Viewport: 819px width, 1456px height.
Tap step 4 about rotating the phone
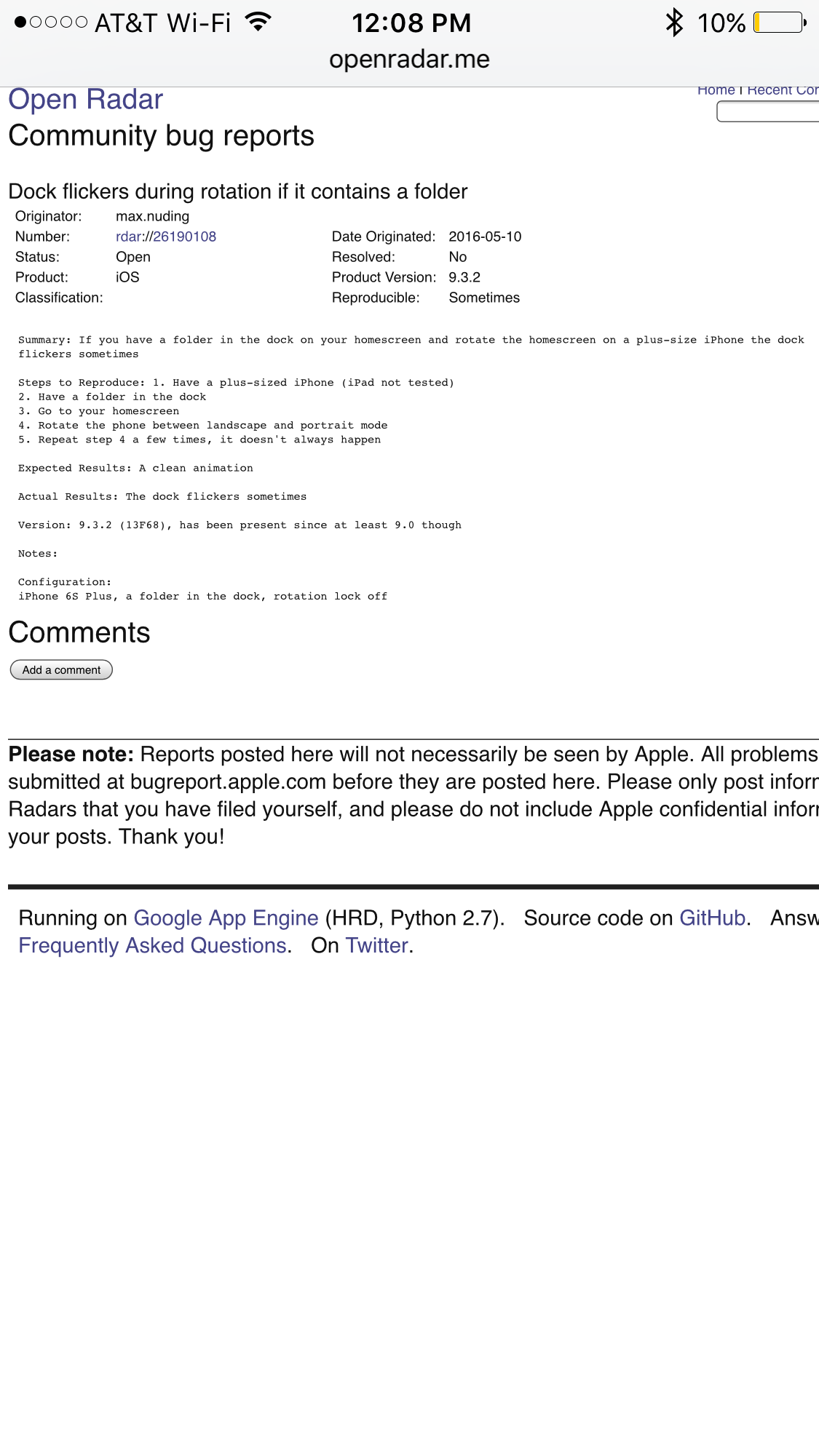point(203,425)
